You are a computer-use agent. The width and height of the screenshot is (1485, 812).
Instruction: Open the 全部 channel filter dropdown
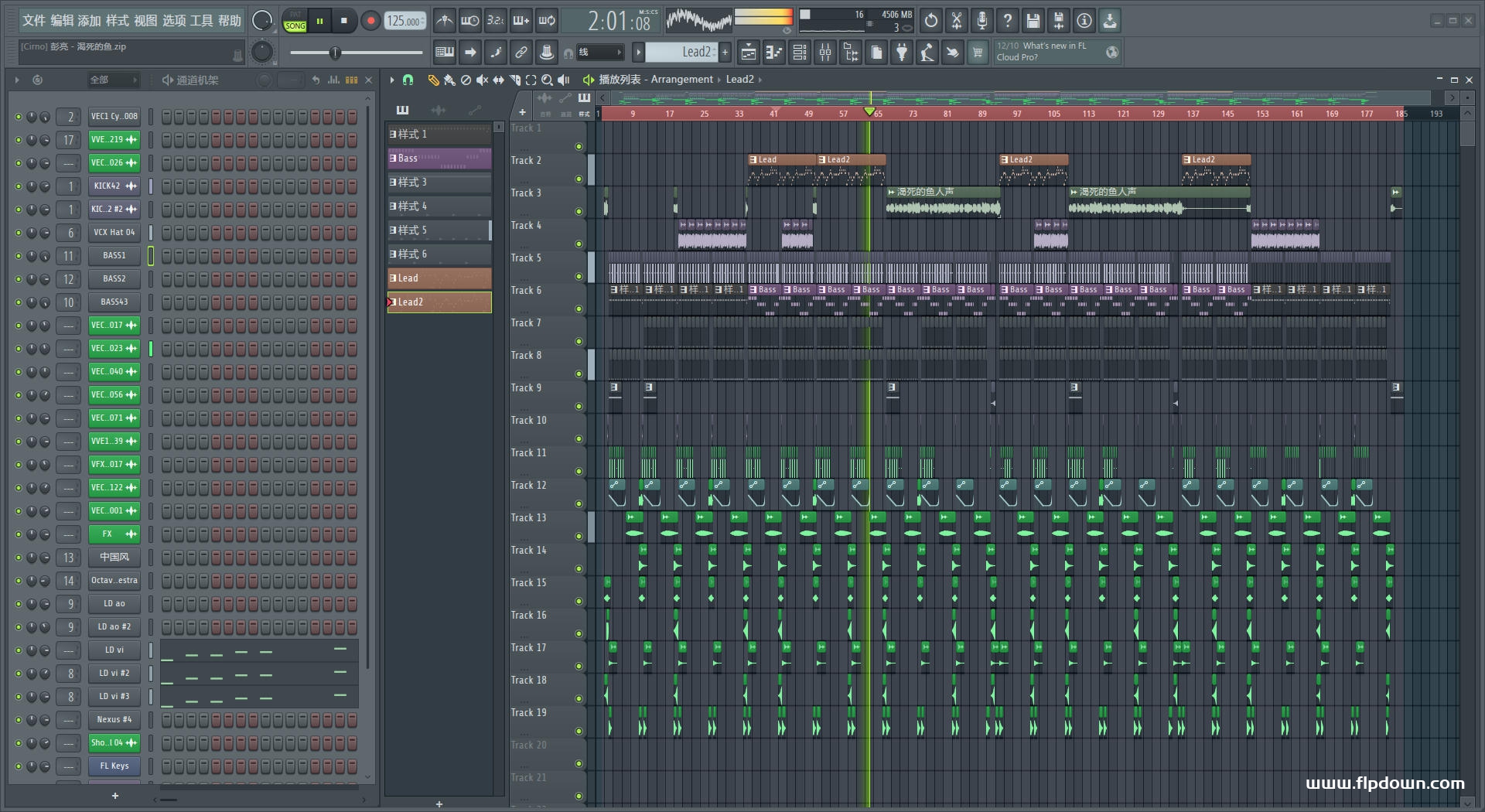pos(113,80)
